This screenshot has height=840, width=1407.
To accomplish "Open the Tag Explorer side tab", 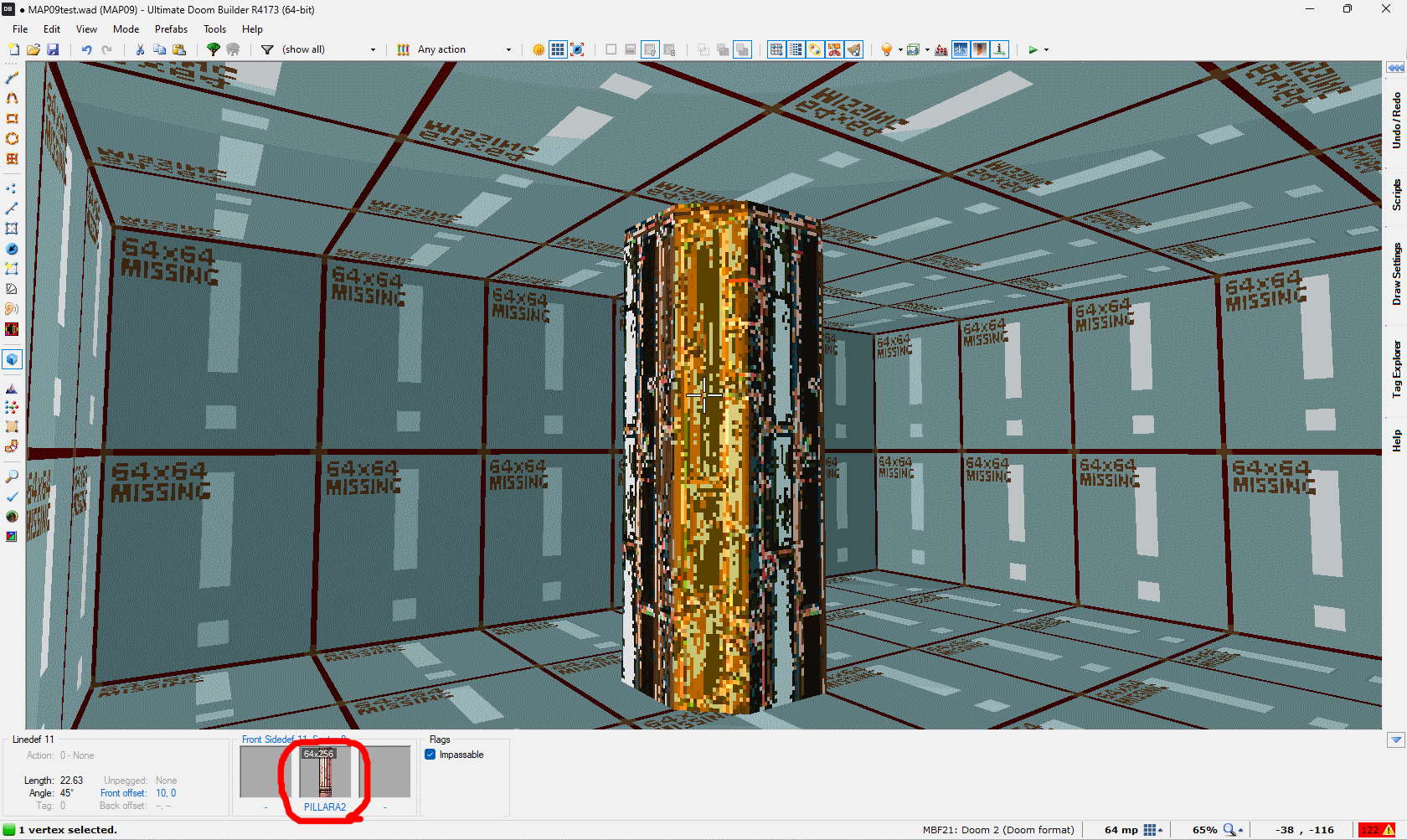I will point(1396,368).
